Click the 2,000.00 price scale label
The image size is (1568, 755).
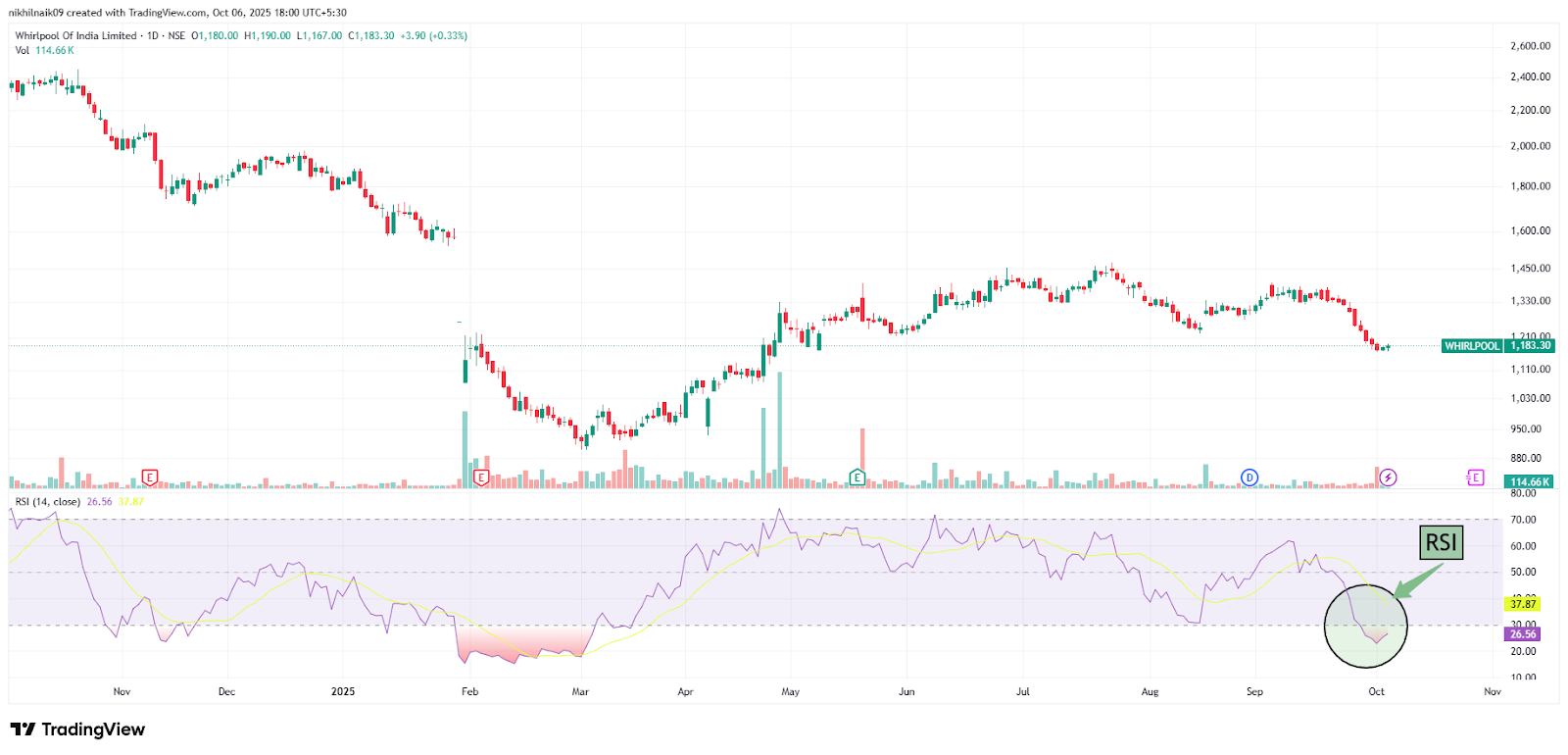[1530, 146]
